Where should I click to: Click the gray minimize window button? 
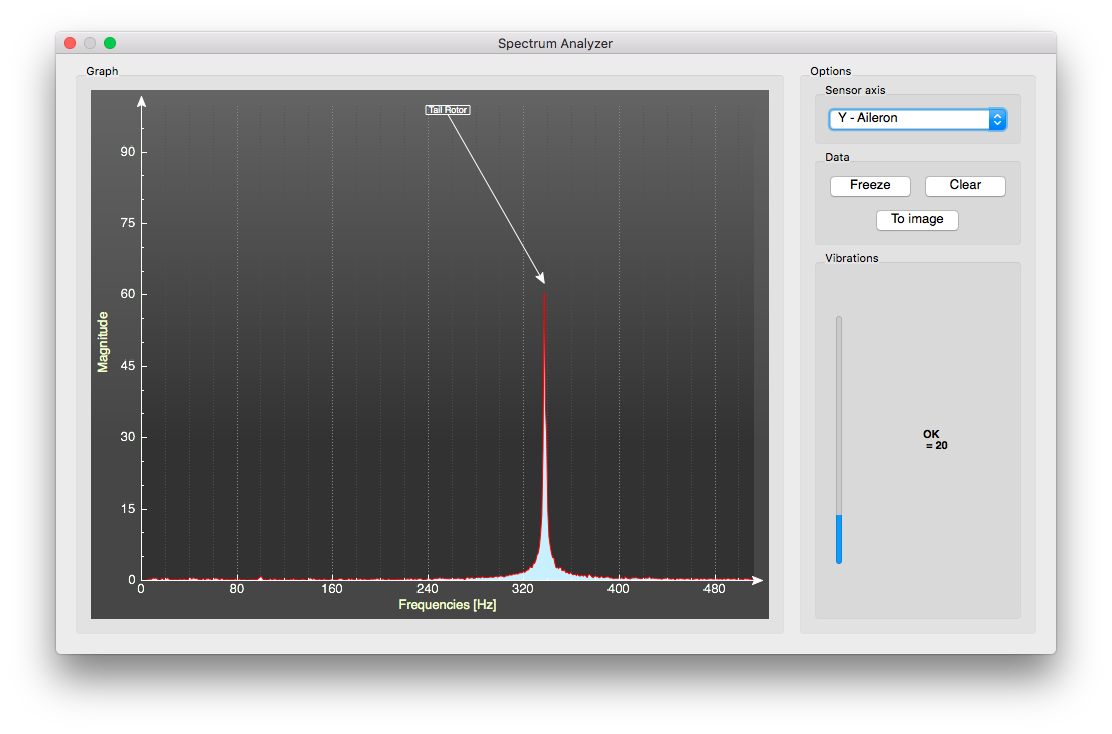(x=90, y=43)
